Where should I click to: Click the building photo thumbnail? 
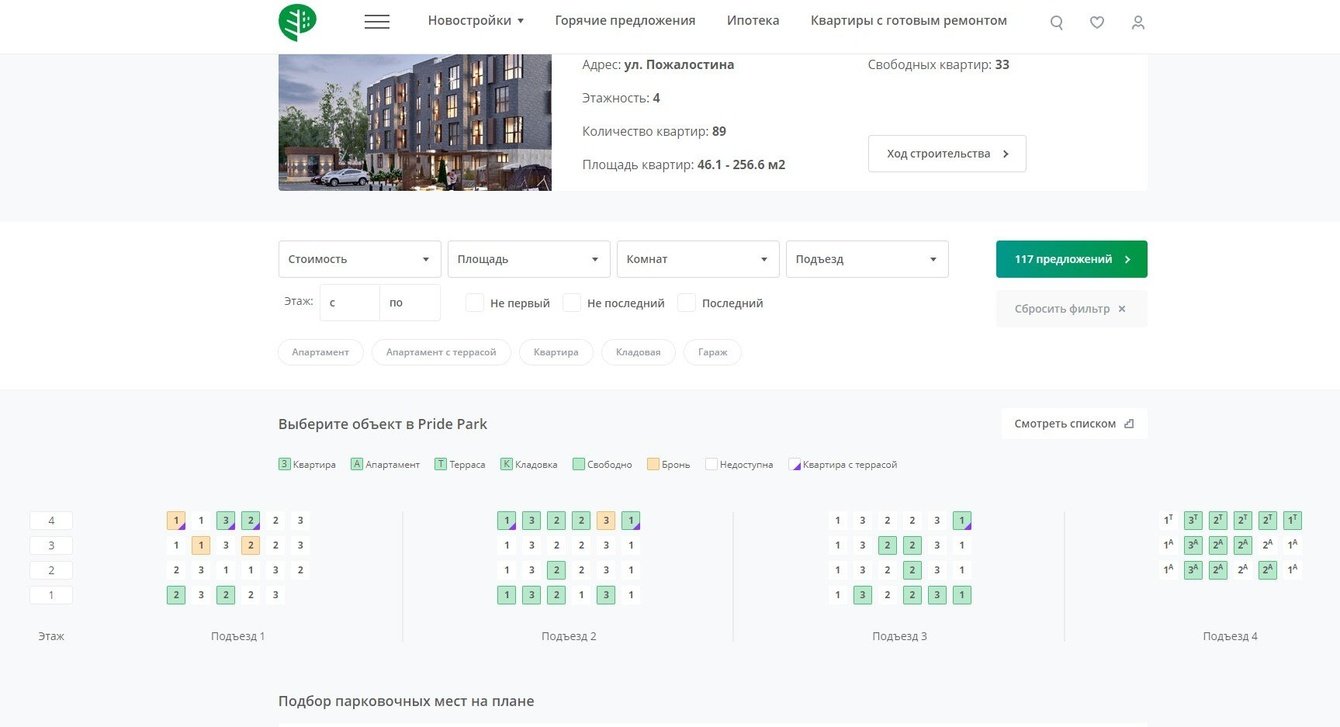click(x=415, y=122)
